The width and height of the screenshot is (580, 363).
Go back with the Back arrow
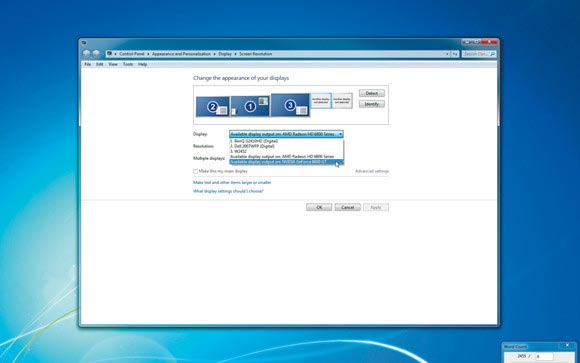point(87,54)
